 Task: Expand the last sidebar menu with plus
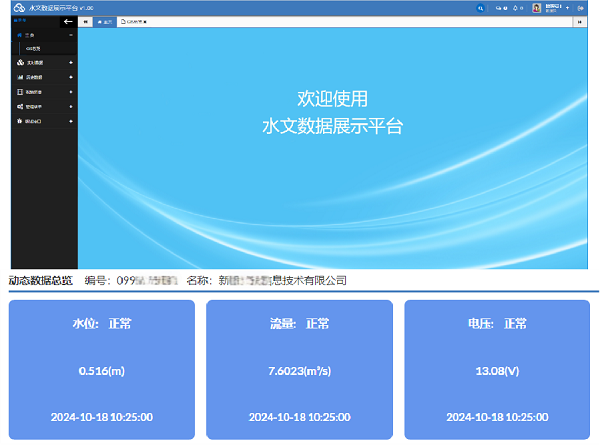[70, 121]
